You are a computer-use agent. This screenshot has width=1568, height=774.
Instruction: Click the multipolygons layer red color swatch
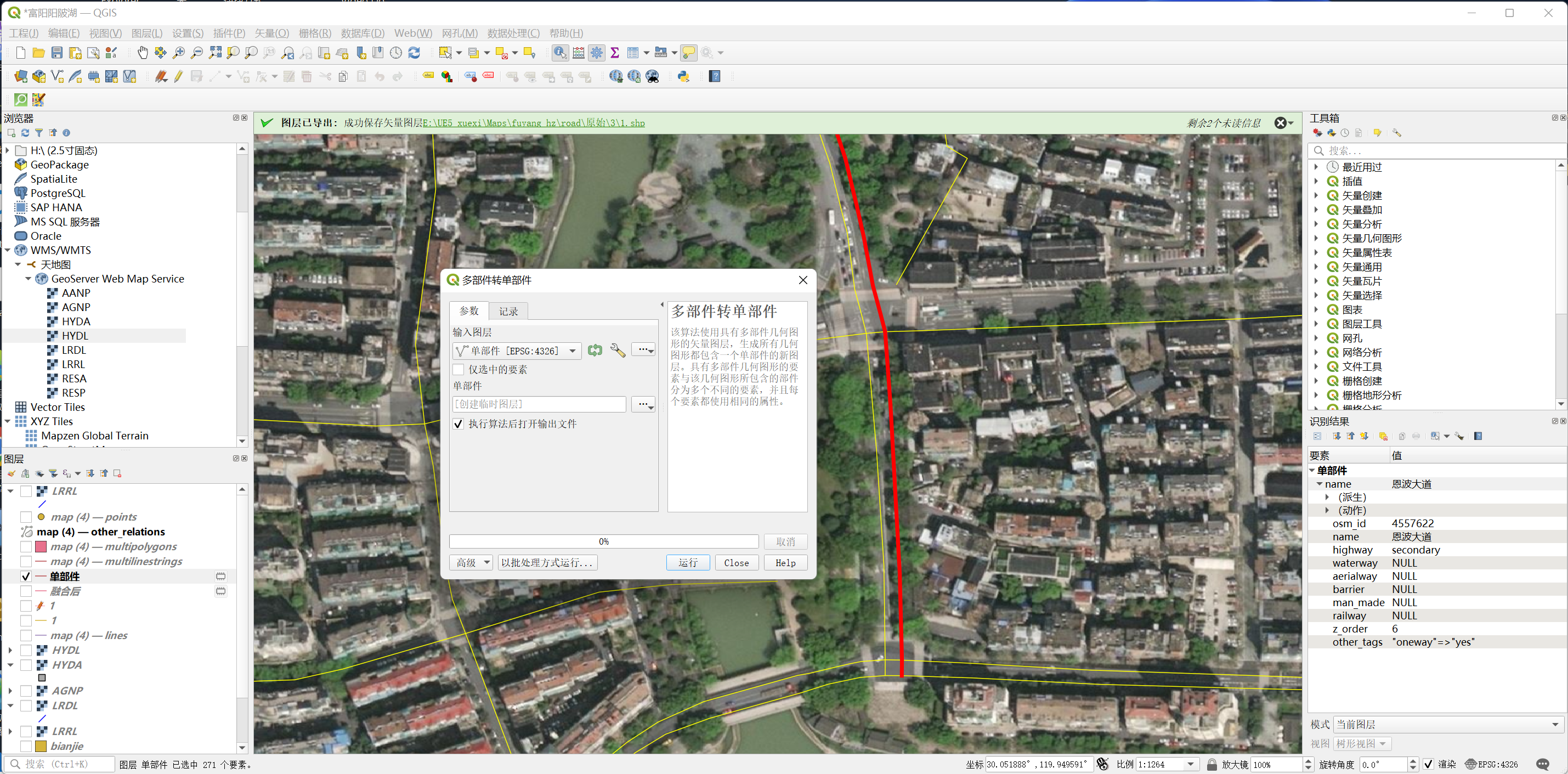[41, 547]
